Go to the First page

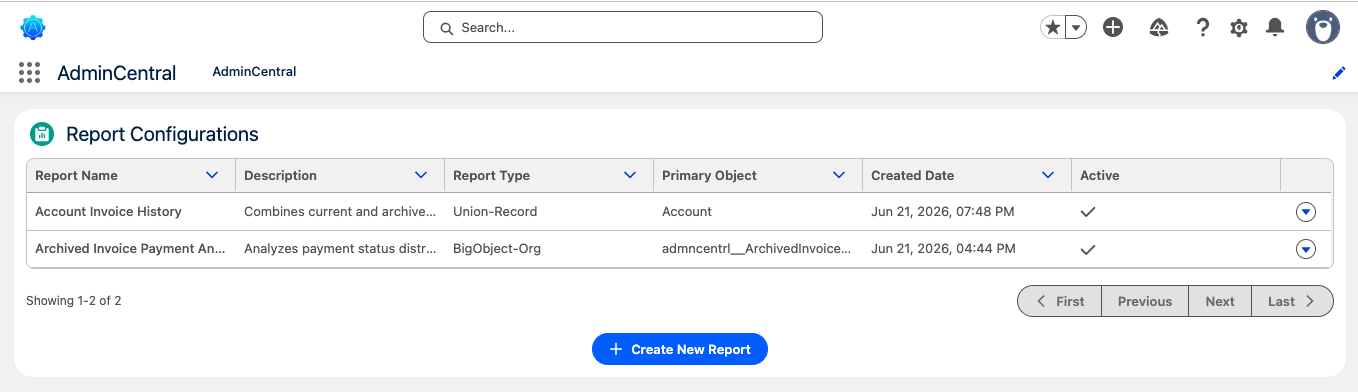coord(1060,301)
